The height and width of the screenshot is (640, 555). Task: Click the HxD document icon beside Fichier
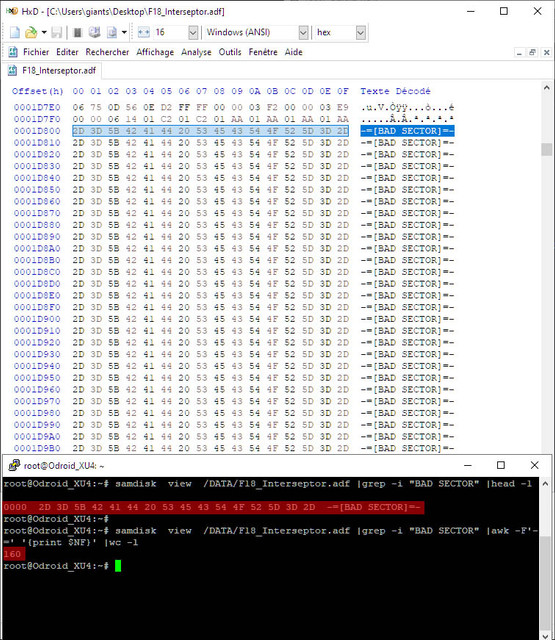click(x=13, y=52)
